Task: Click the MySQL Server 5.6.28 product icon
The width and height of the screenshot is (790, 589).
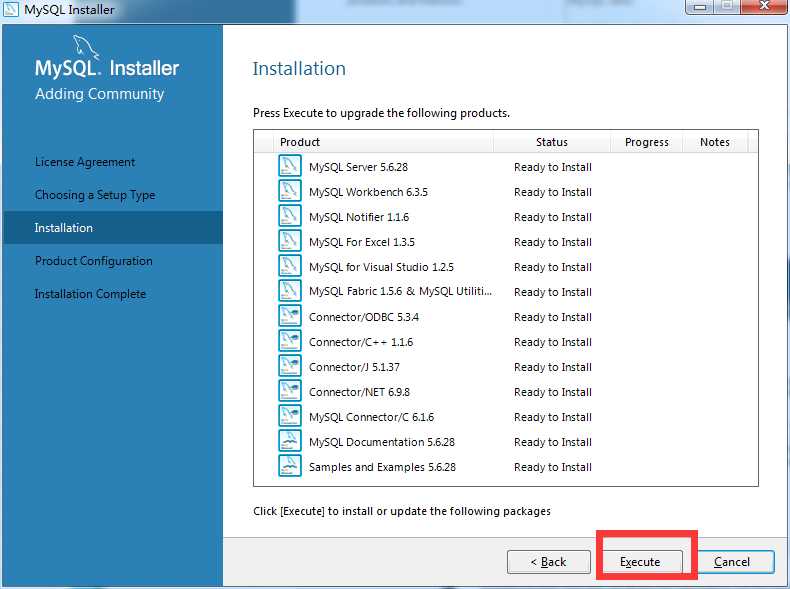Action: [x=290, y=166]
